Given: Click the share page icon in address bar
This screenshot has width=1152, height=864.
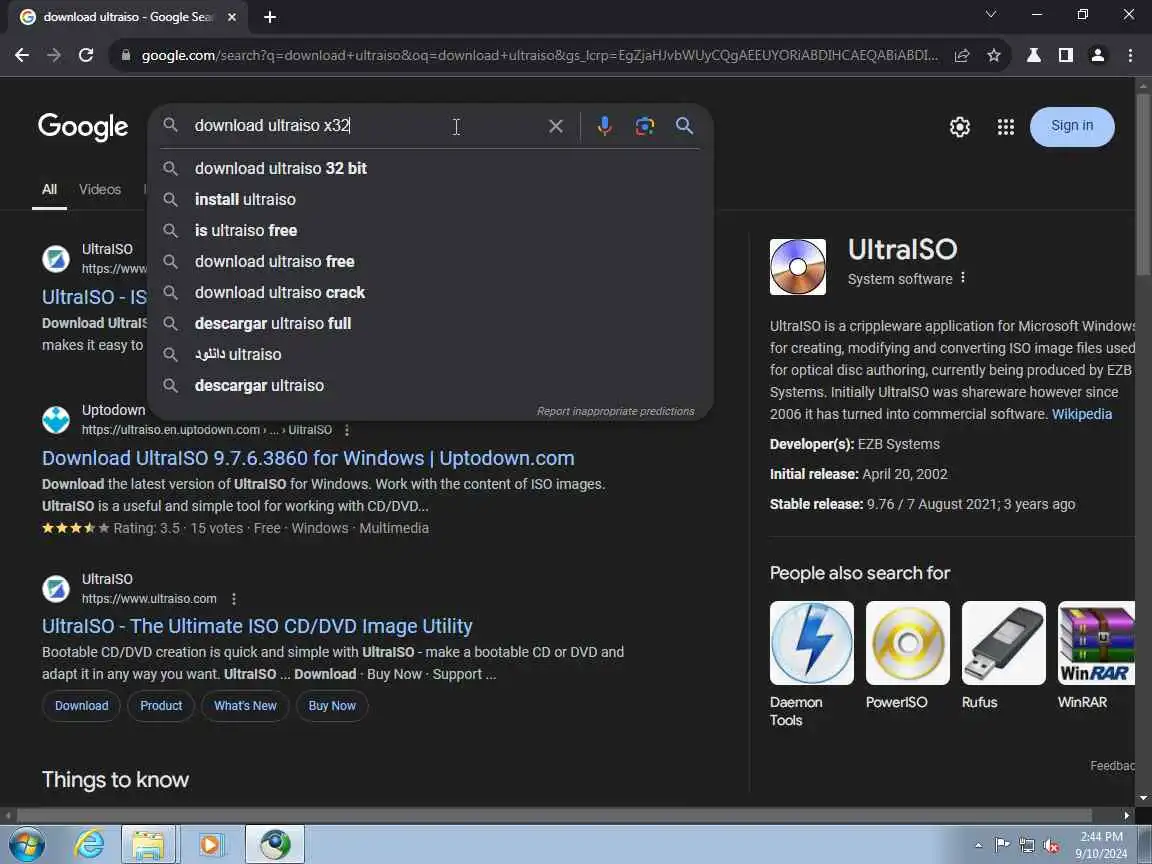Looking at the screenshot, I should tap(962, 55).
